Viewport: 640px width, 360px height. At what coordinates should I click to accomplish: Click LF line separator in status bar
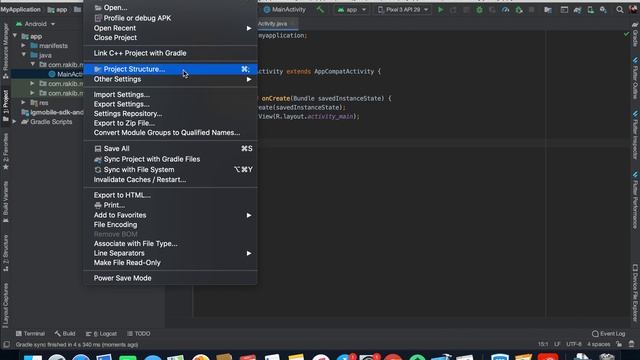(557, 344)
